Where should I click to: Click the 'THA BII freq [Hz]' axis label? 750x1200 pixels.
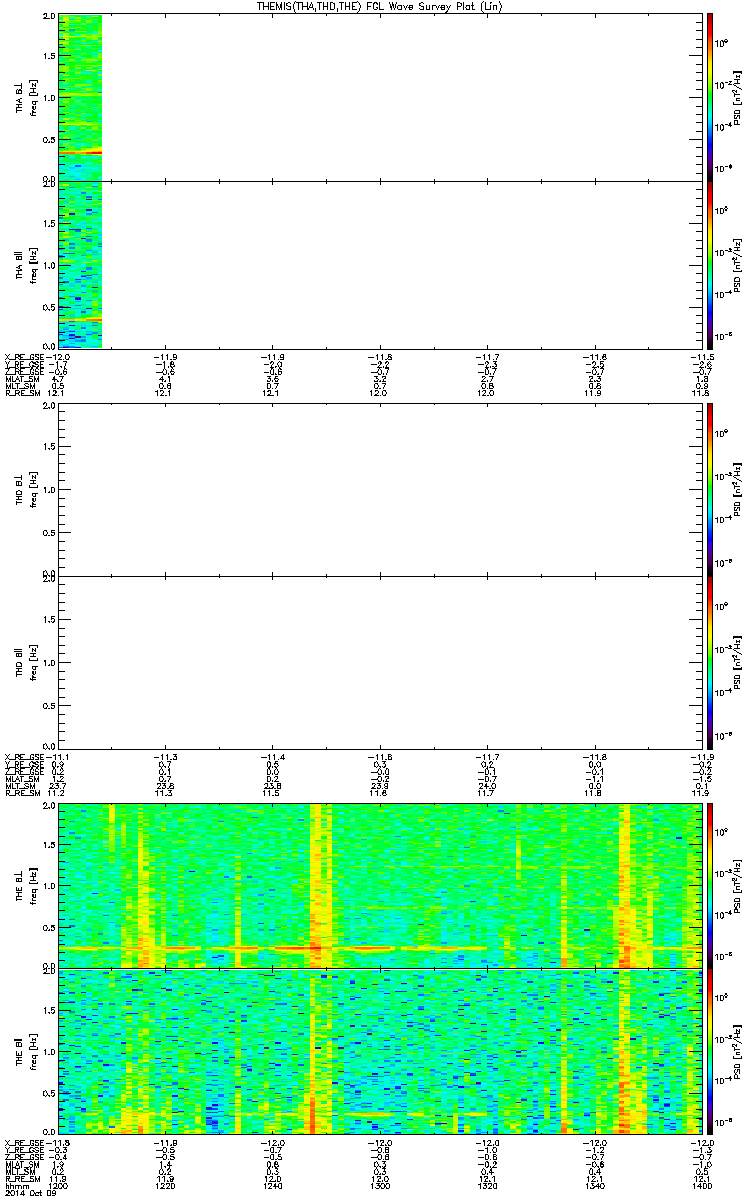[x=26, y=264]
